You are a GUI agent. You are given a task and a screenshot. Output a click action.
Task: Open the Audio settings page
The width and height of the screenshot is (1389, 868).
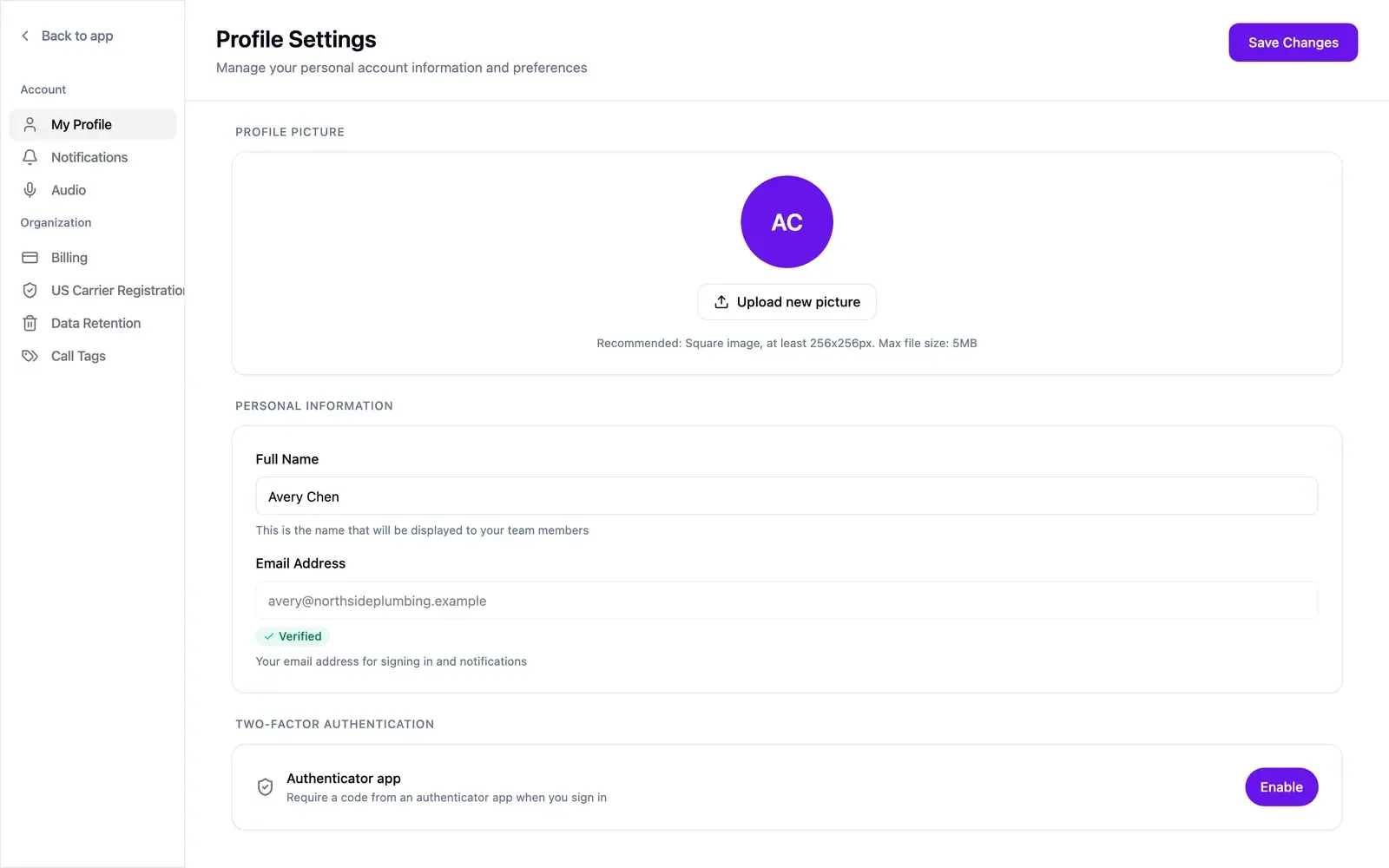[x=93, y=190]
